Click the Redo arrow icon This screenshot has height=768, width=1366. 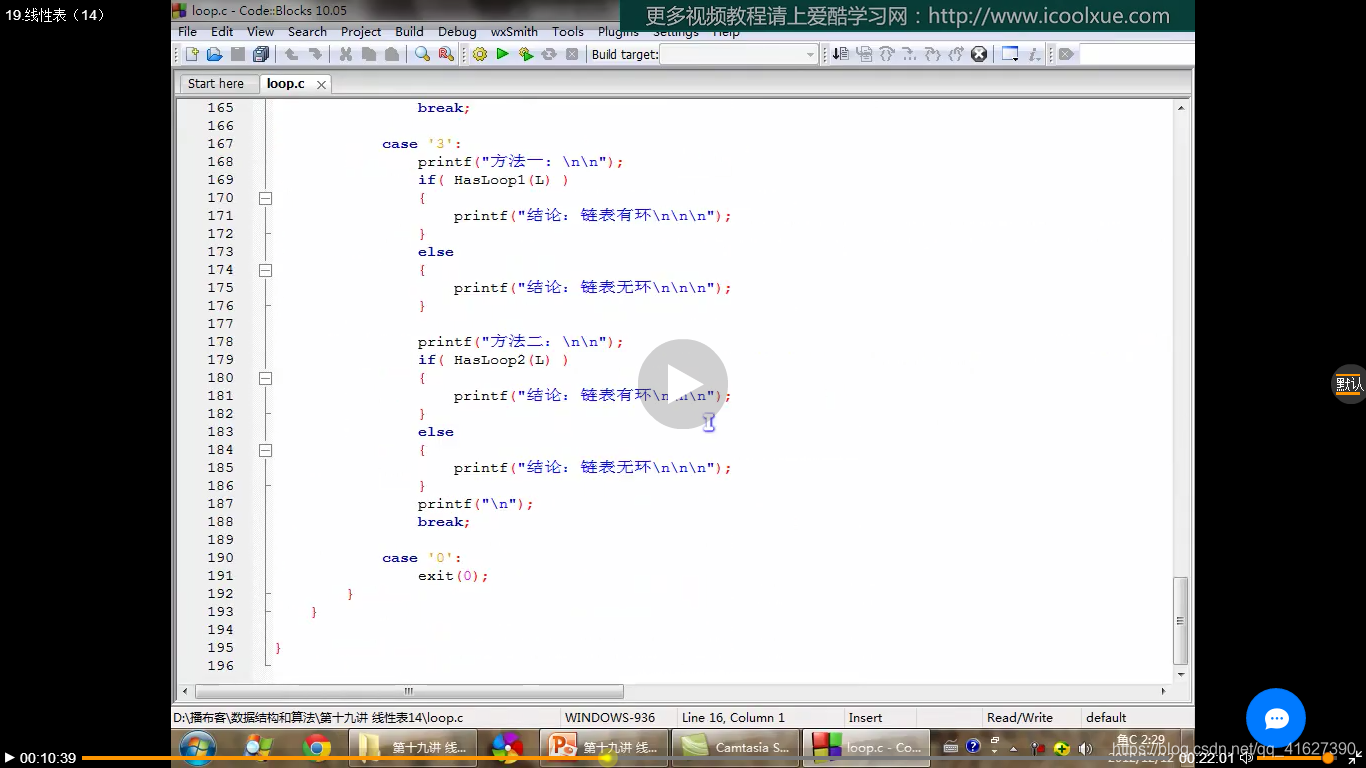click(x=314, y=54)
